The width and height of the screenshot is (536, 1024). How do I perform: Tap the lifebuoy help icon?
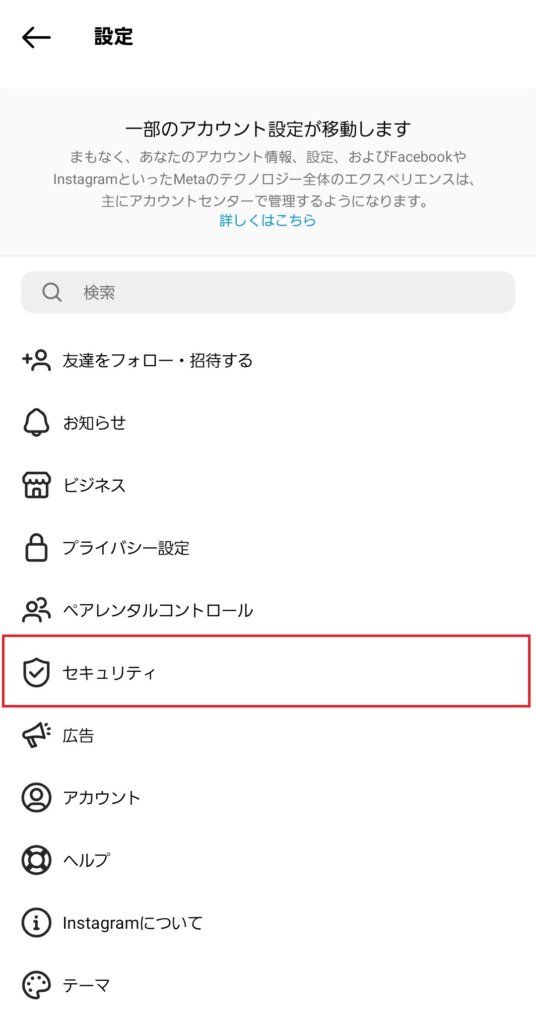(36, 860)
